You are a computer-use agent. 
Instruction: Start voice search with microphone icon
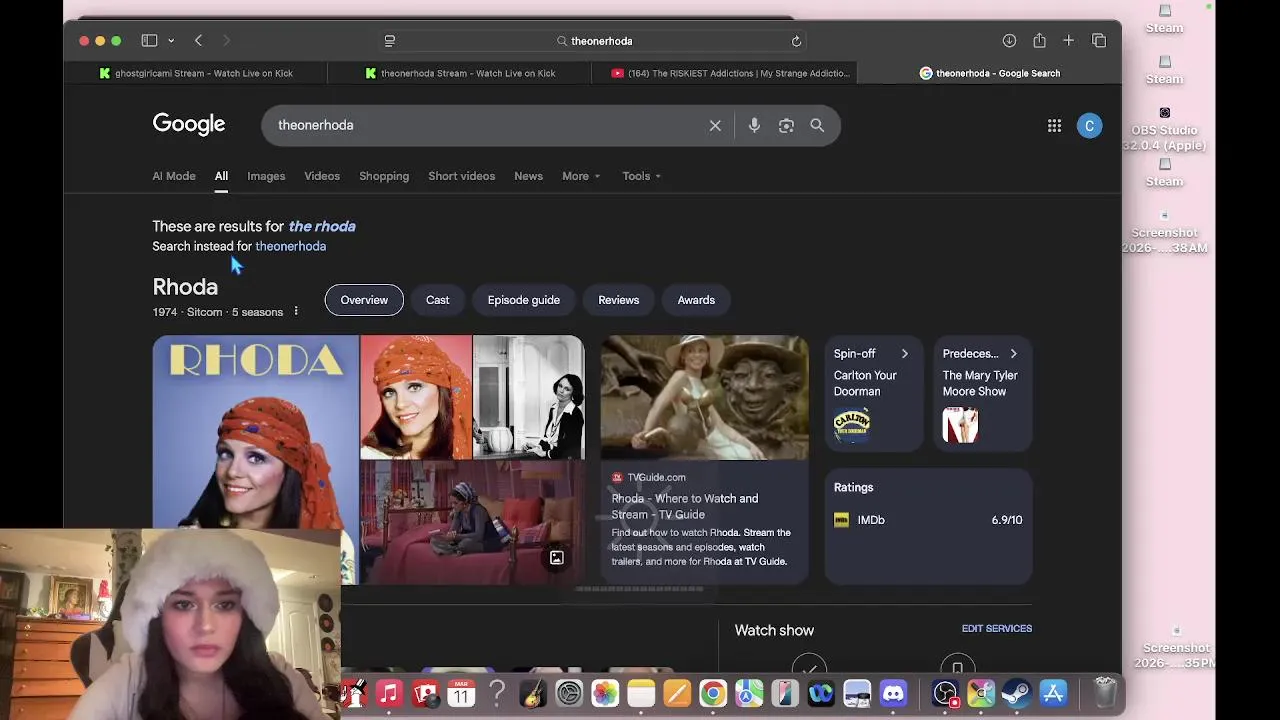pyautogui.click(x=754, y=125)
